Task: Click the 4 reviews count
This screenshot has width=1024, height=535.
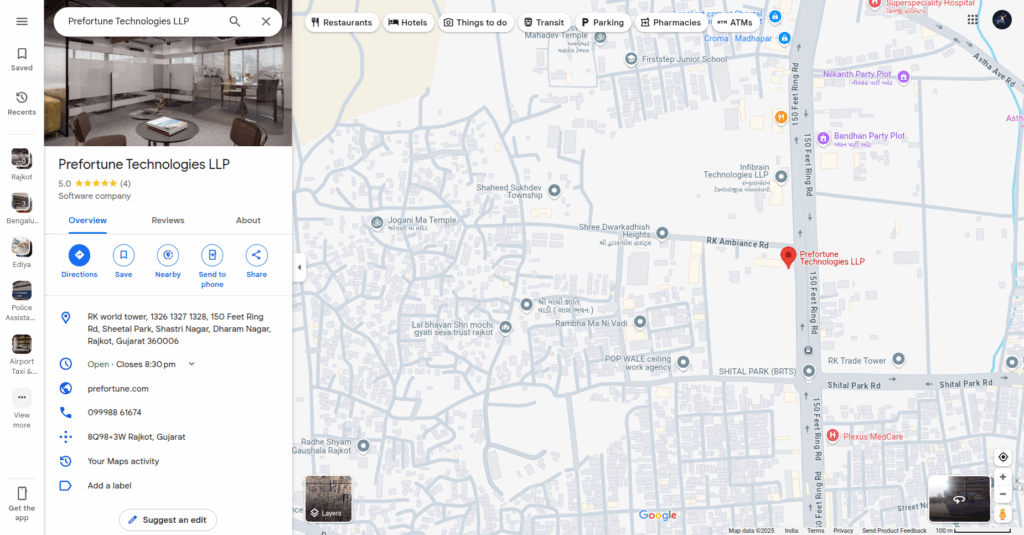Action: click(125, 184)
